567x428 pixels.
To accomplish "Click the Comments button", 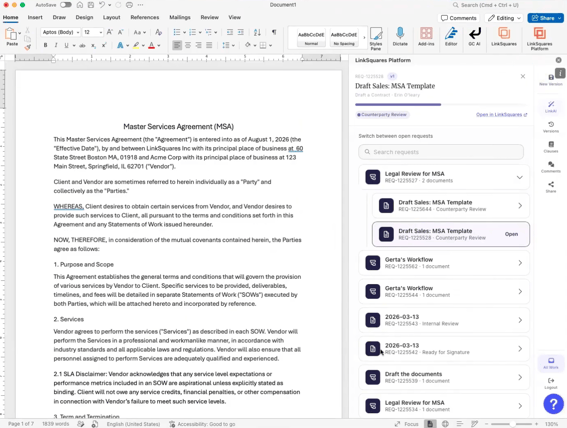I will [x=459, y=18].
